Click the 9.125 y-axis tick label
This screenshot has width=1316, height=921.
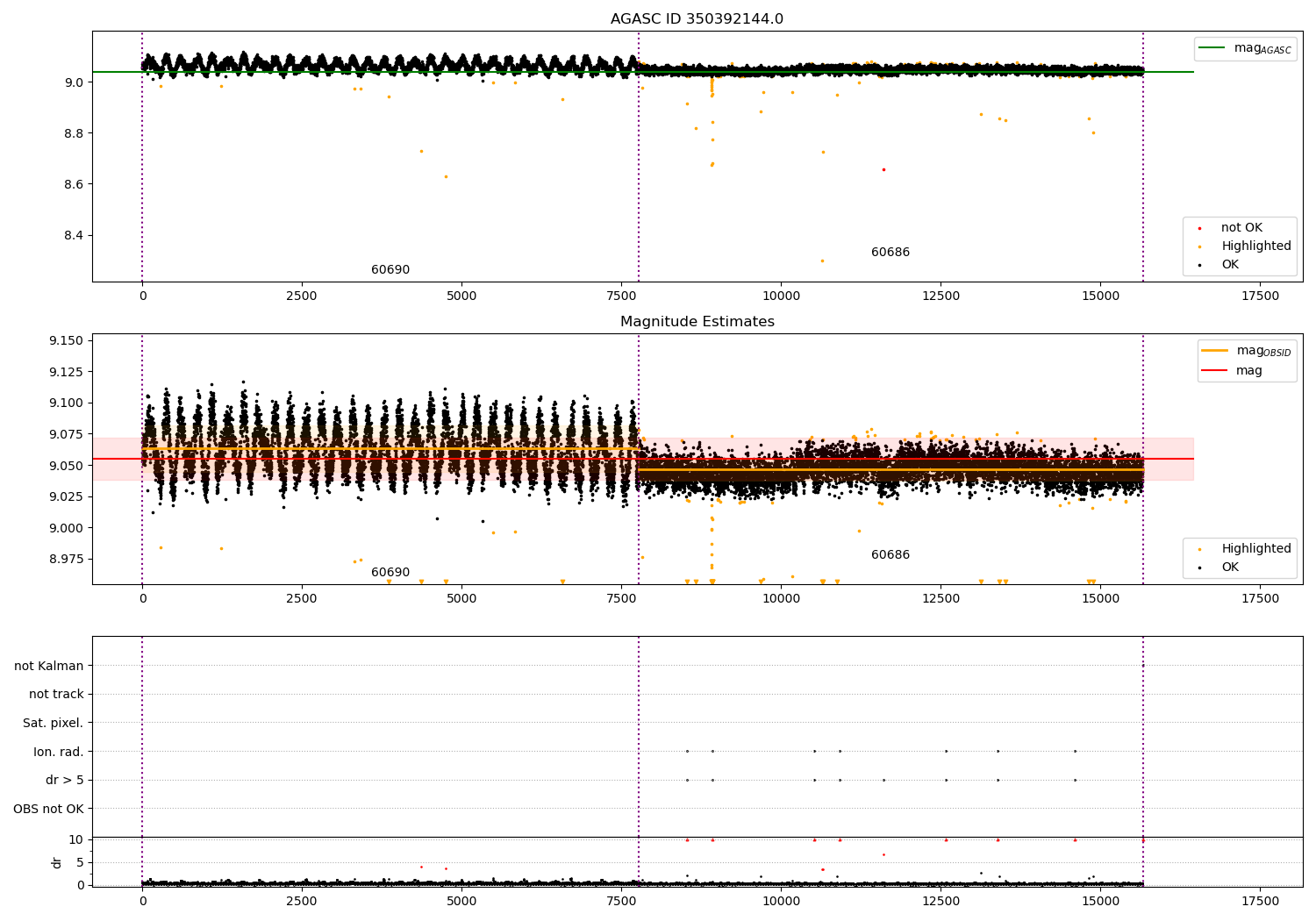[x=67, y=372]
